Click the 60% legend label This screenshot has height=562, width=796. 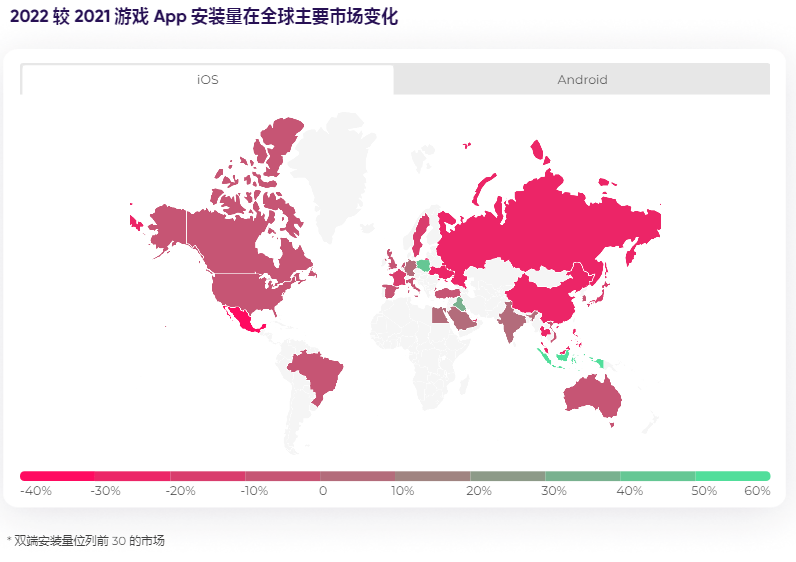coord(757,491)
